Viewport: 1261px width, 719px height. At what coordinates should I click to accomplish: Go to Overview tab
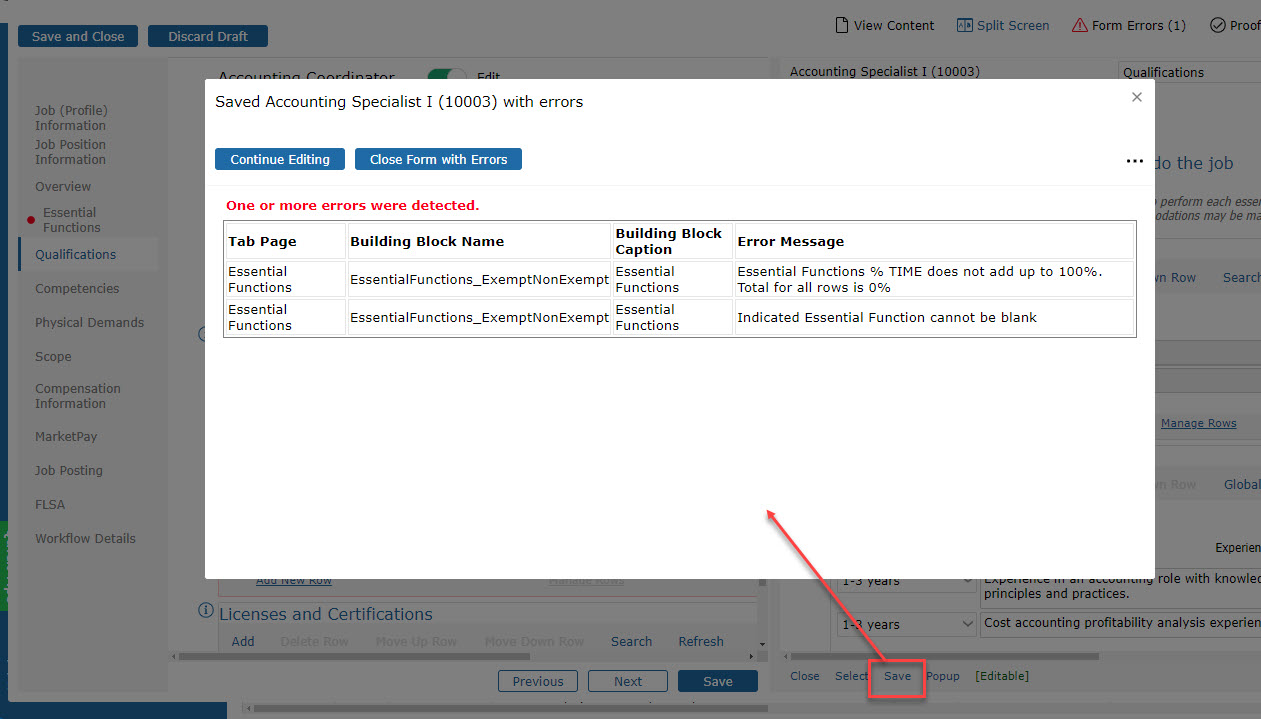click(63, 186)
